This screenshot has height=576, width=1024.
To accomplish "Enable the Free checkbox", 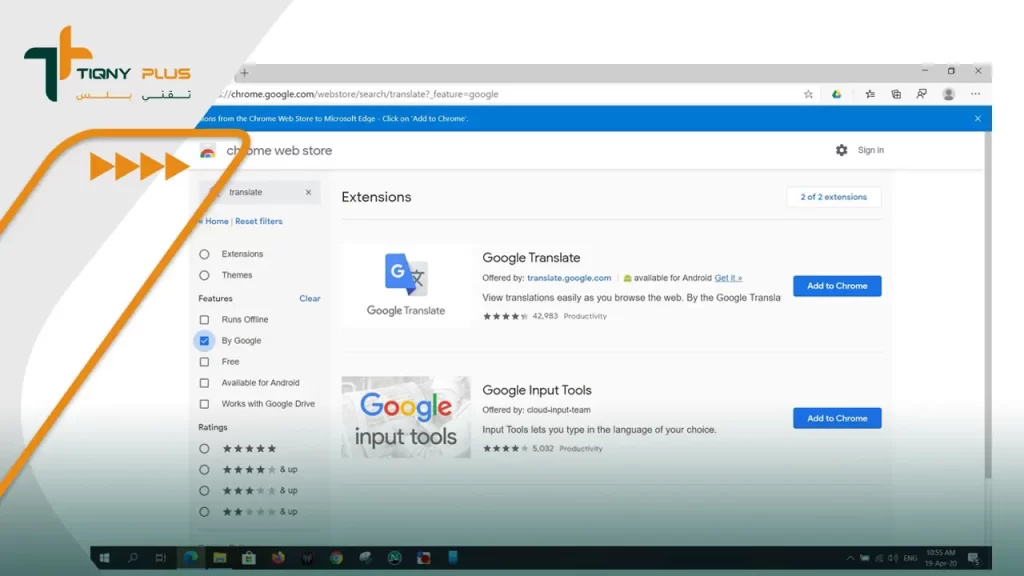I will [x=204, y=362].
